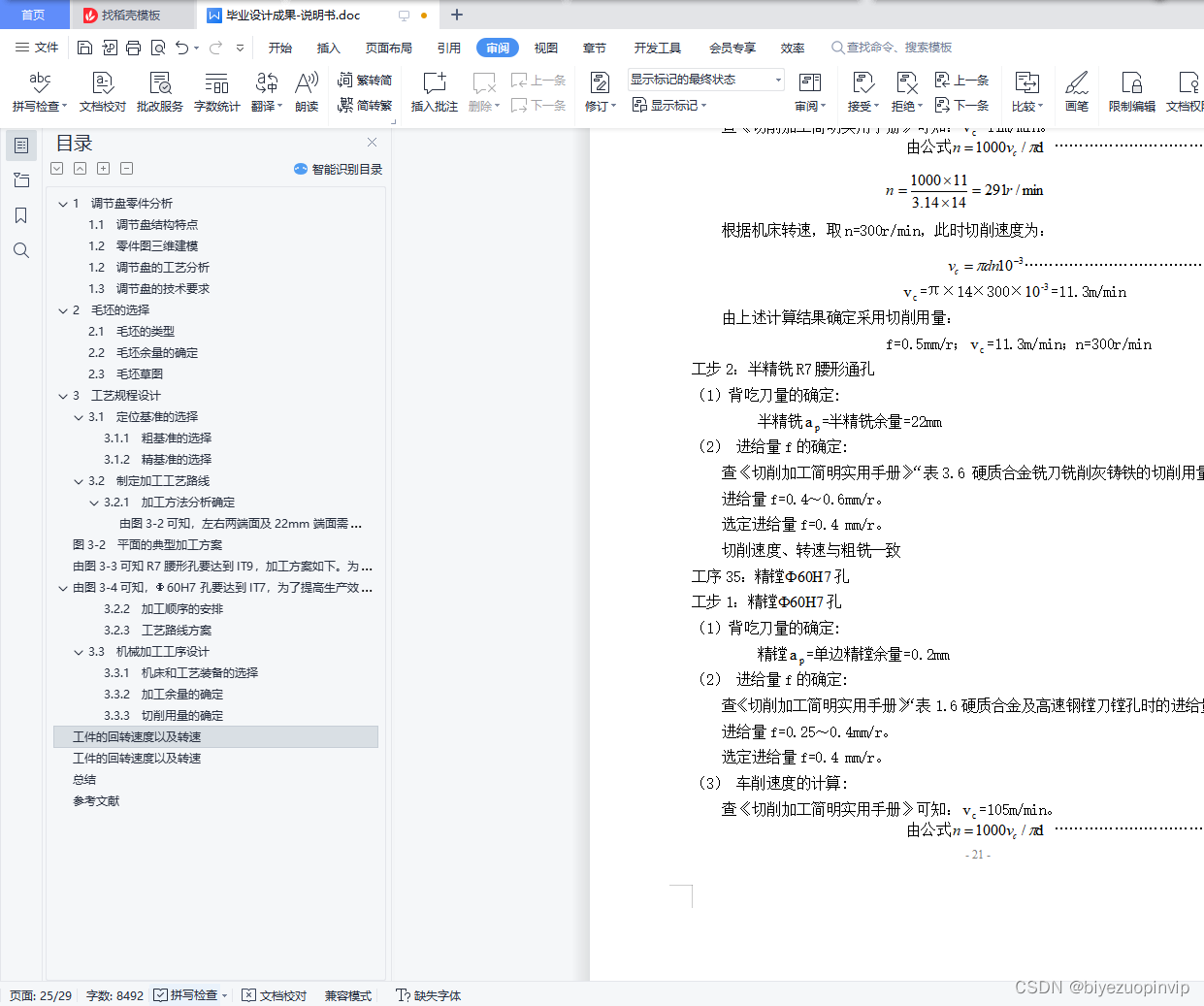Open spelling check tool in ribbon
The image size is (1204, 1006).
point(39,92)
